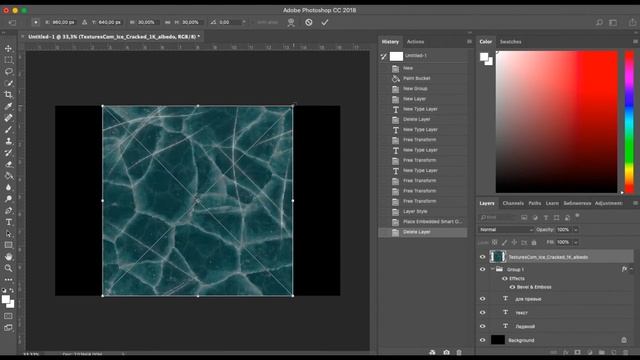This screenshot has width=640, height=360.
Task: Select the Eyedropper tool
Action: point(8,106)
